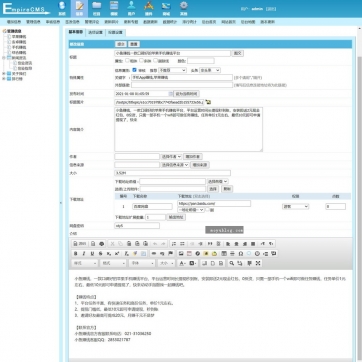Open the editor font Size dropdown
Screen dimensions: 362x362
point(166,263)
